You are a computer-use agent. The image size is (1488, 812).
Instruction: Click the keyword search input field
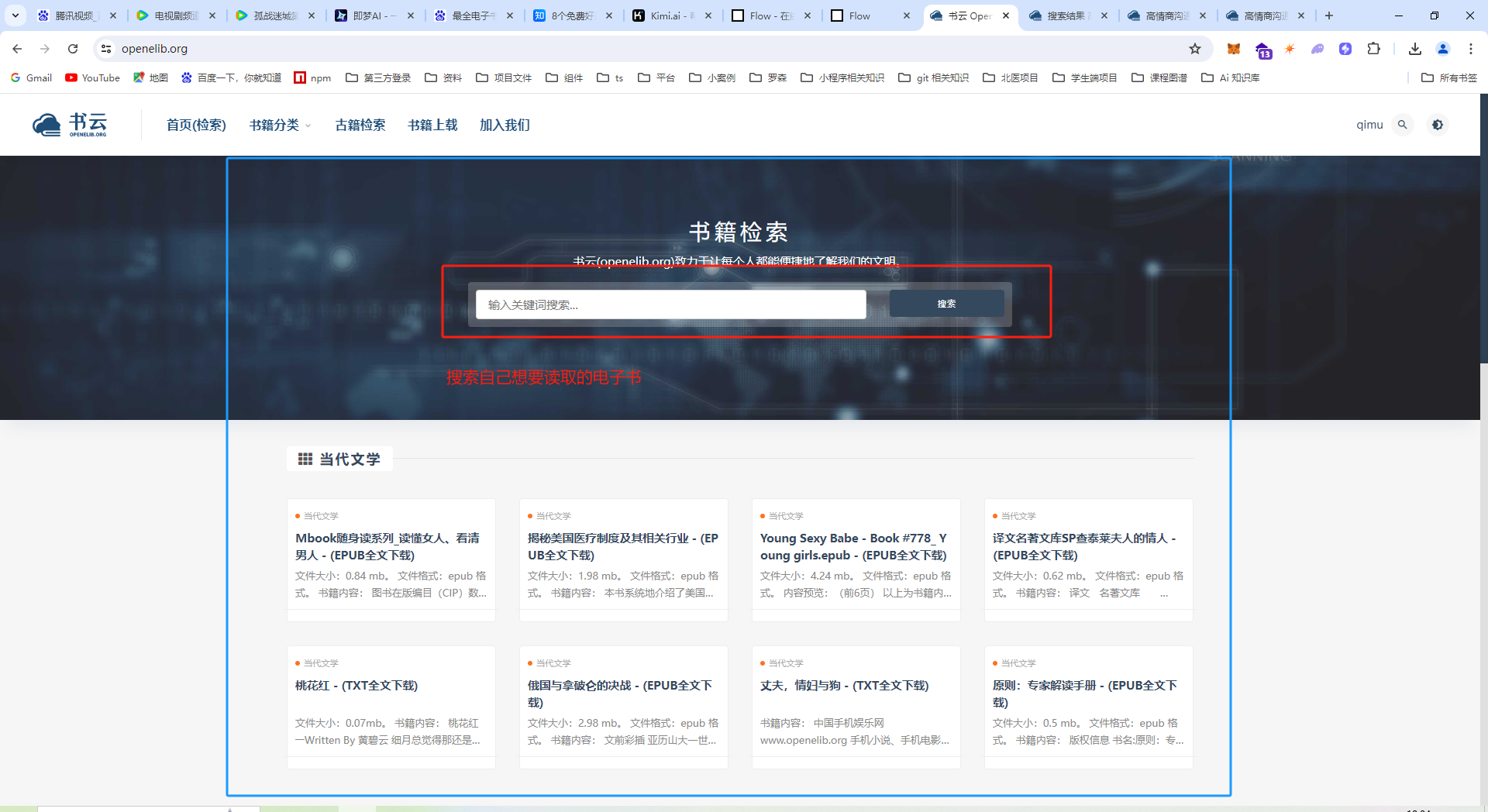pos(670,304)
